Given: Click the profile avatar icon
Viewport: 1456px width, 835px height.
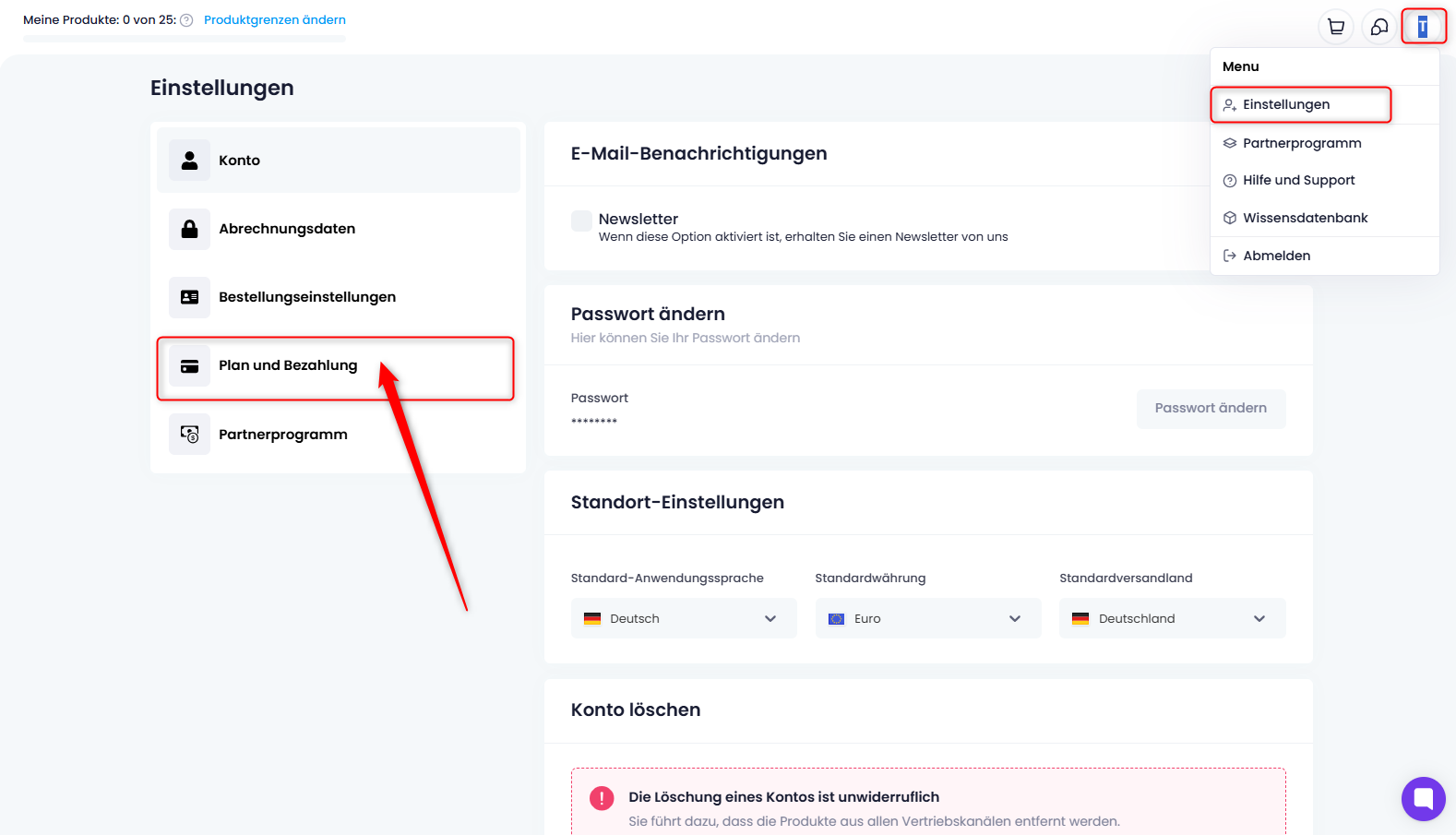Looking at the screenshot, I should click(1423, 27).
